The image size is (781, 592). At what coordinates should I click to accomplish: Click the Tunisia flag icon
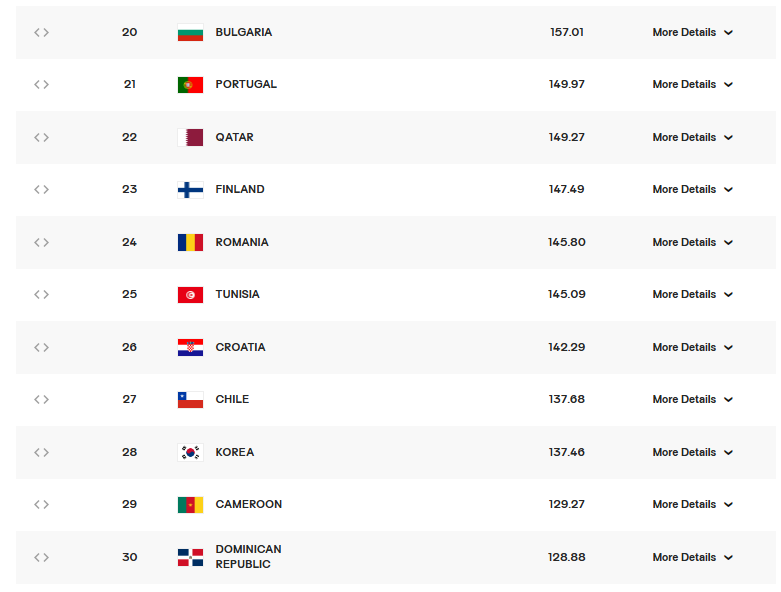tap(190, 295)
